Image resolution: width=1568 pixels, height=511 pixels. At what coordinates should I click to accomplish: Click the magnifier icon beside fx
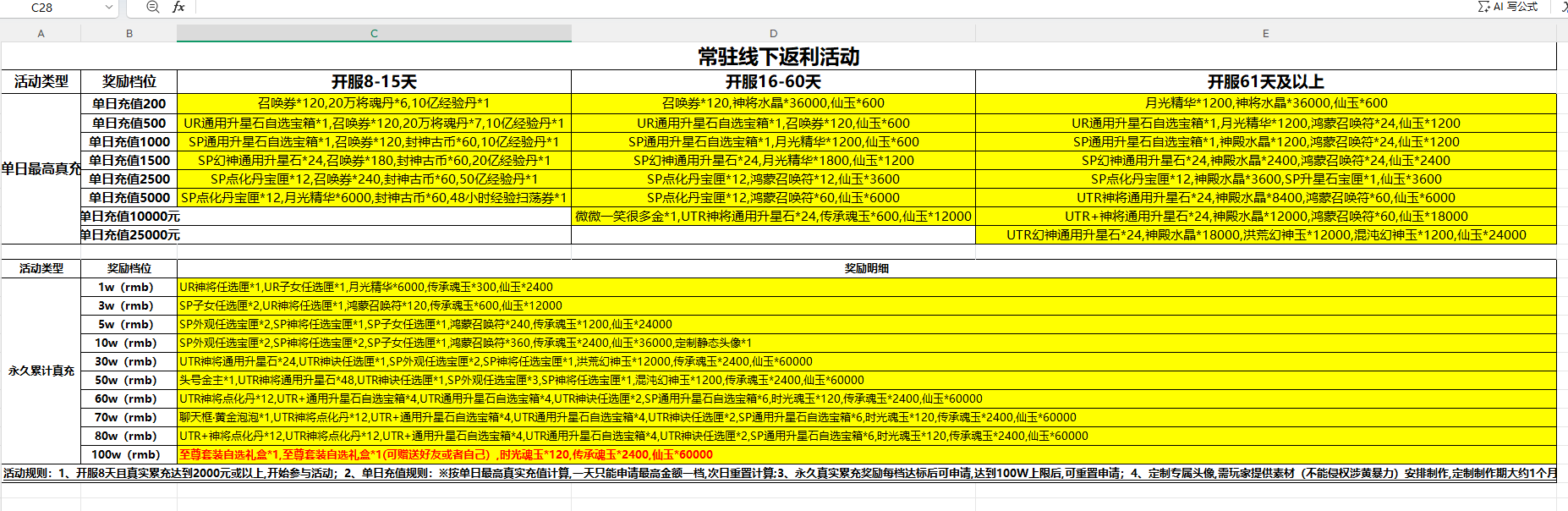coord(153,7)
